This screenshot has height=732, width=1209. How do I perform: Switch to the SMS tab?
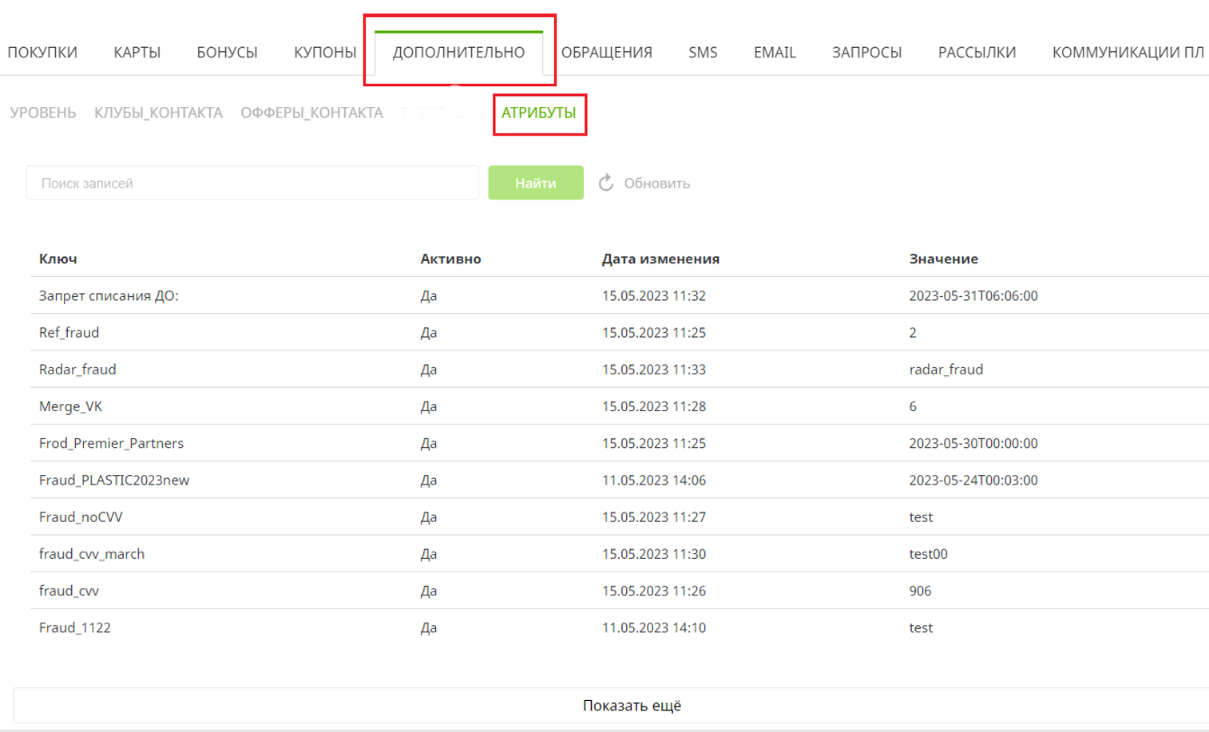click(x=703, y=53)
